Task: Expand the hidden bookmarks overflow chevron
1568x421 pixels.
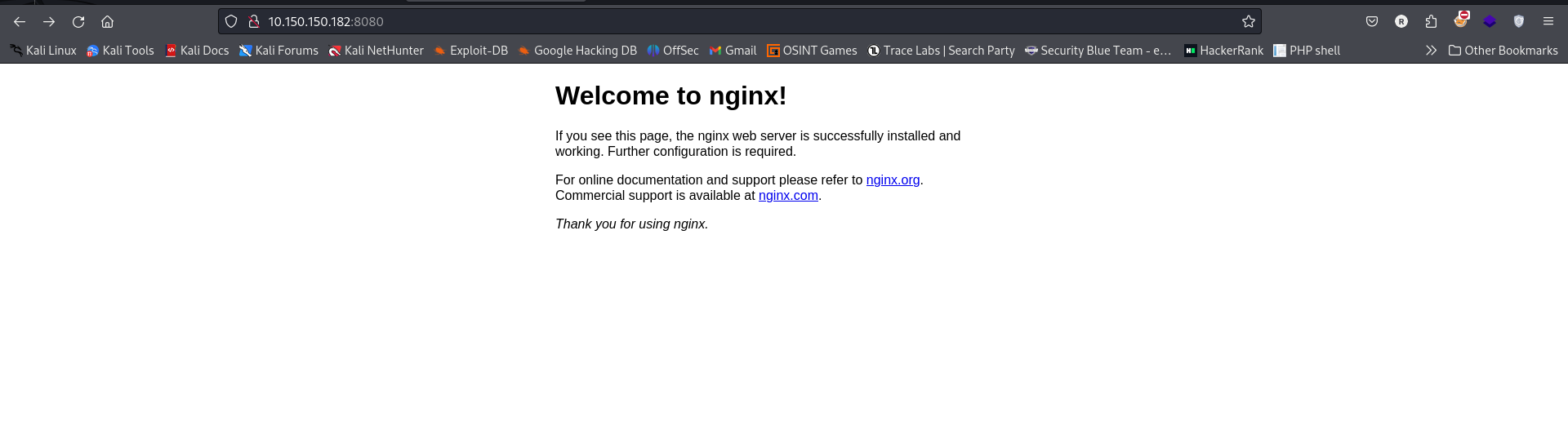Action: [x=1431, y=51]
